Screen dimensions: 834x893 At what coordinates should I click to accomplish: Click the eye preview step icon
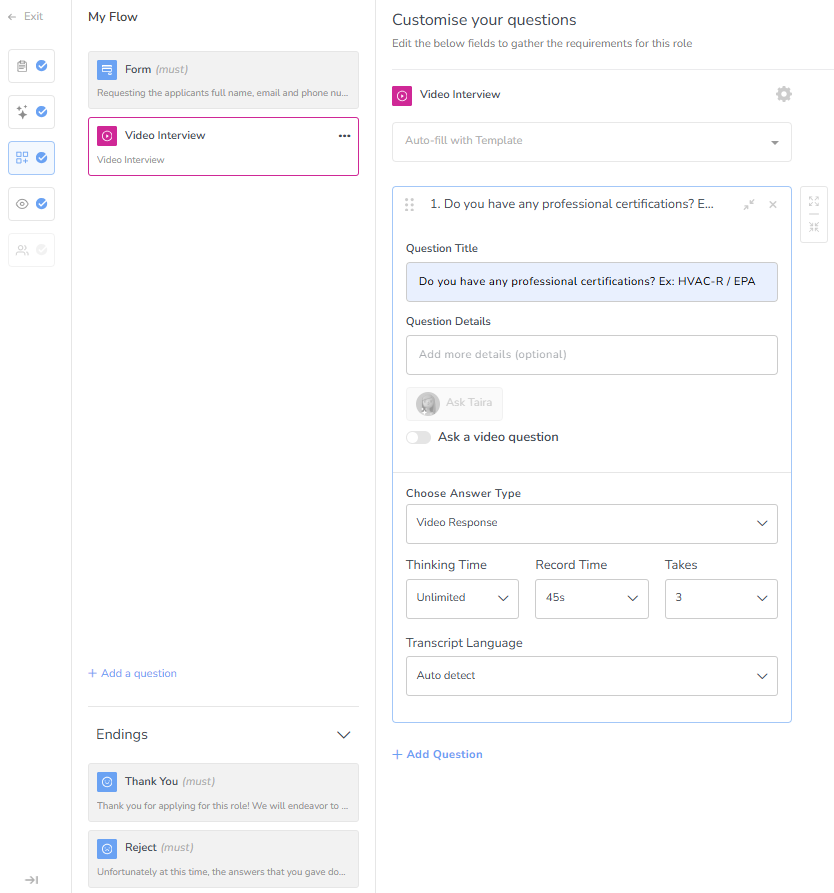[x=23, y=204]
